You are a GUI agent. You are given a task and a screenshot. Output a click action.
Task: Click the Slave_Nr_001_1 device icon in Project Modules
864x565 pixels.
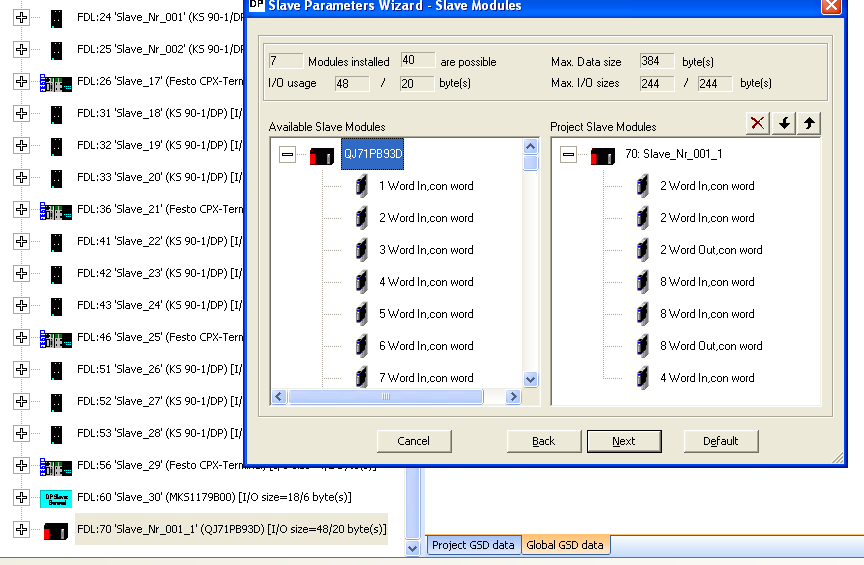[x=603, y=155]
